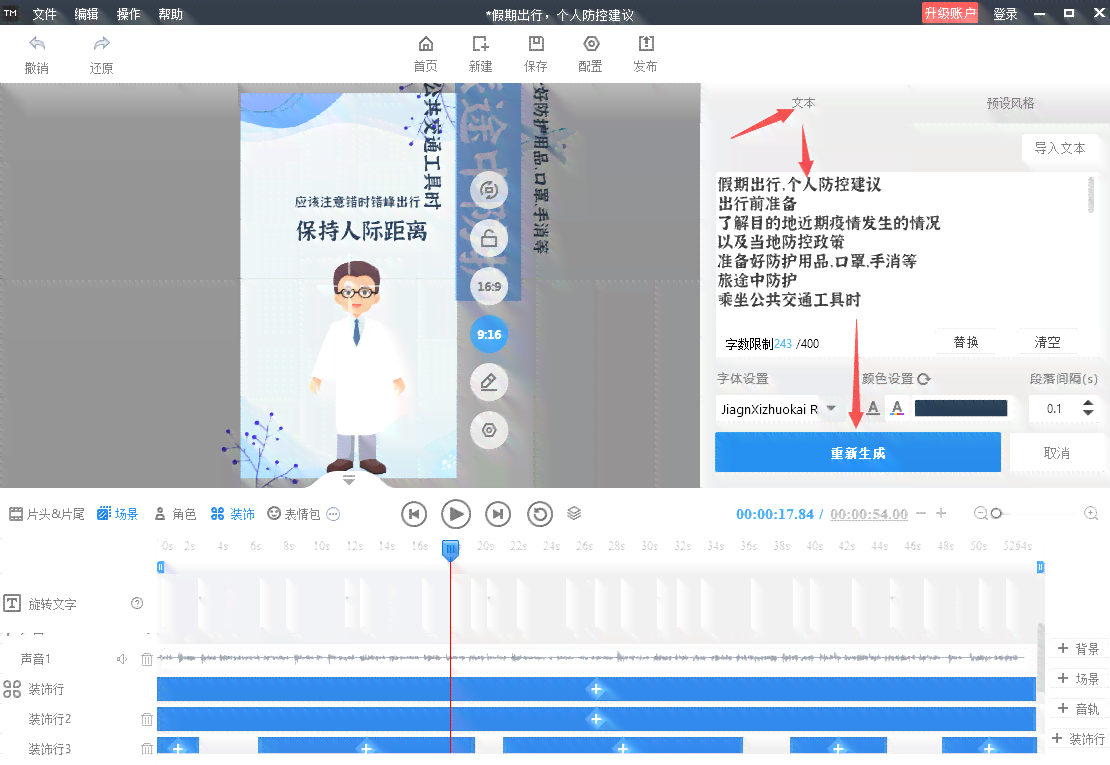Screen dimensions: 1110x765
Task: Add an 音轨 track
Action: pyautogui.click(x=1078, y=708)
